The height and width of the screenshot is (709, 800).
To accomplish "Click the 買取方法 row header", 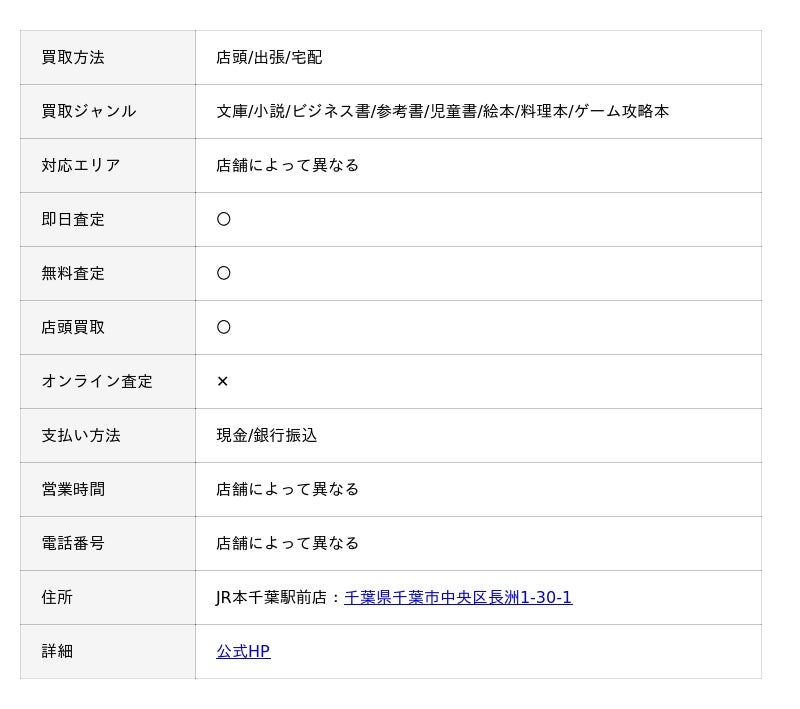I will 73,57.
